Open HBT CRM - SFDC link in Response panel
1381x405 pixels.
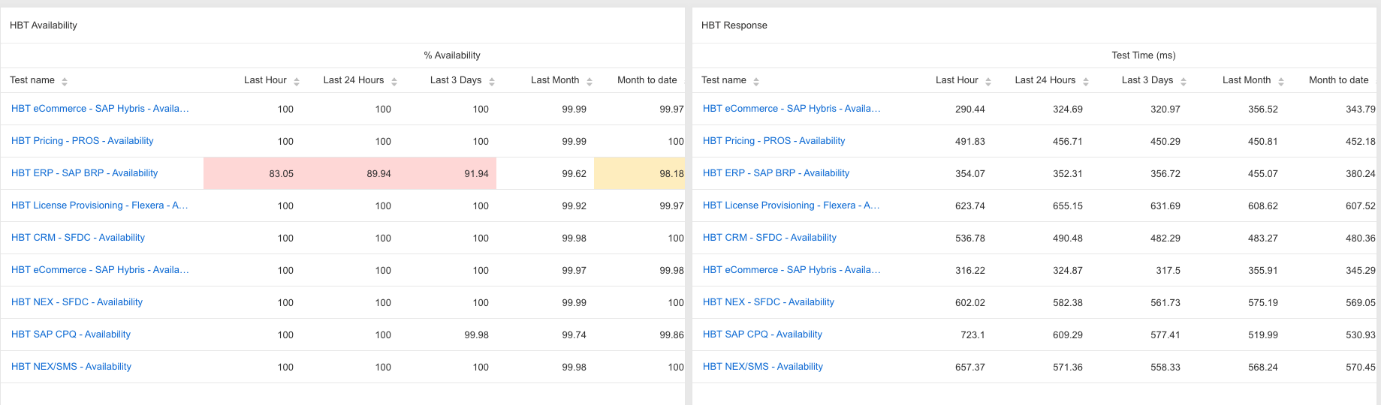tap(770, 238)
